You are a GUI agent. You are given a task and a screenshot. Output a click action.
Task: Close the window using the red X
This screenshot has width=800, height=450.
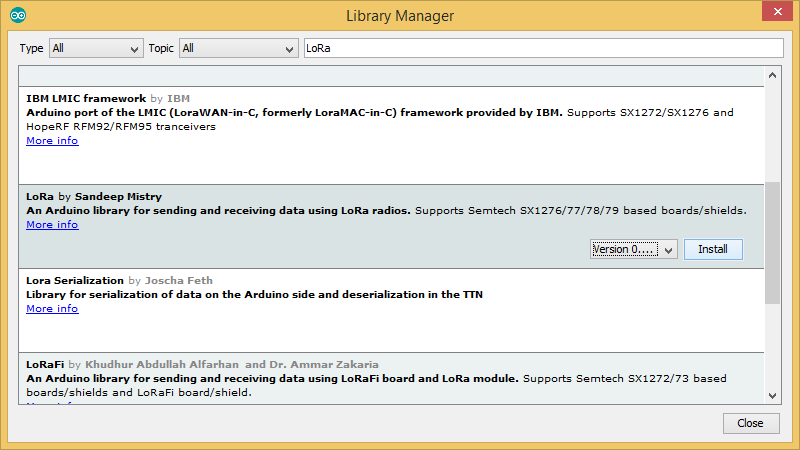[x=777, y=11]
